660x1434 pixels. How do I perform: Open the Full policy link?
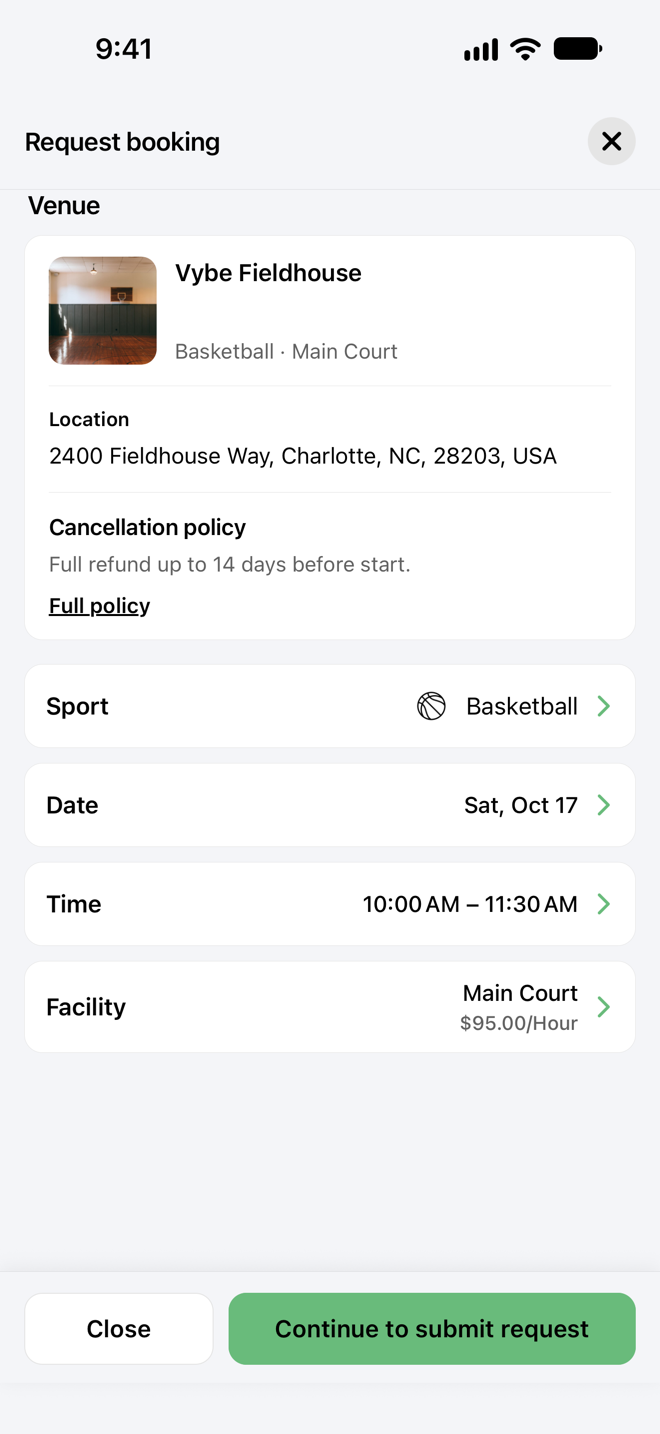99,606
